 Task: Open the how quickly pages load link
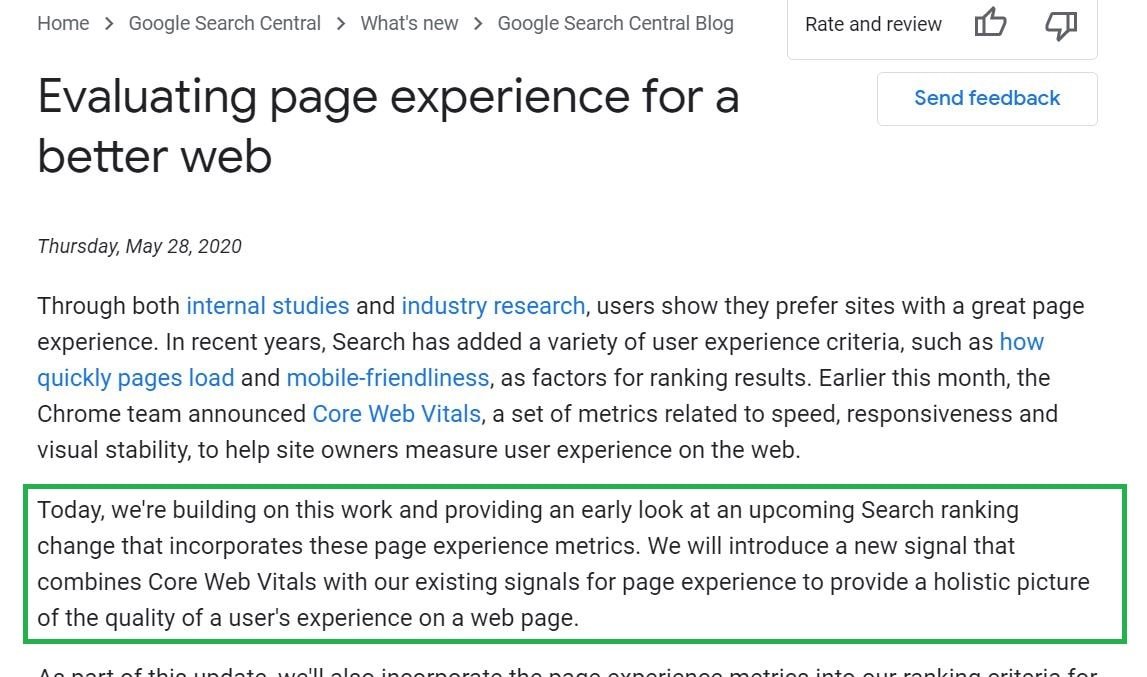click(x=136, y=378)
